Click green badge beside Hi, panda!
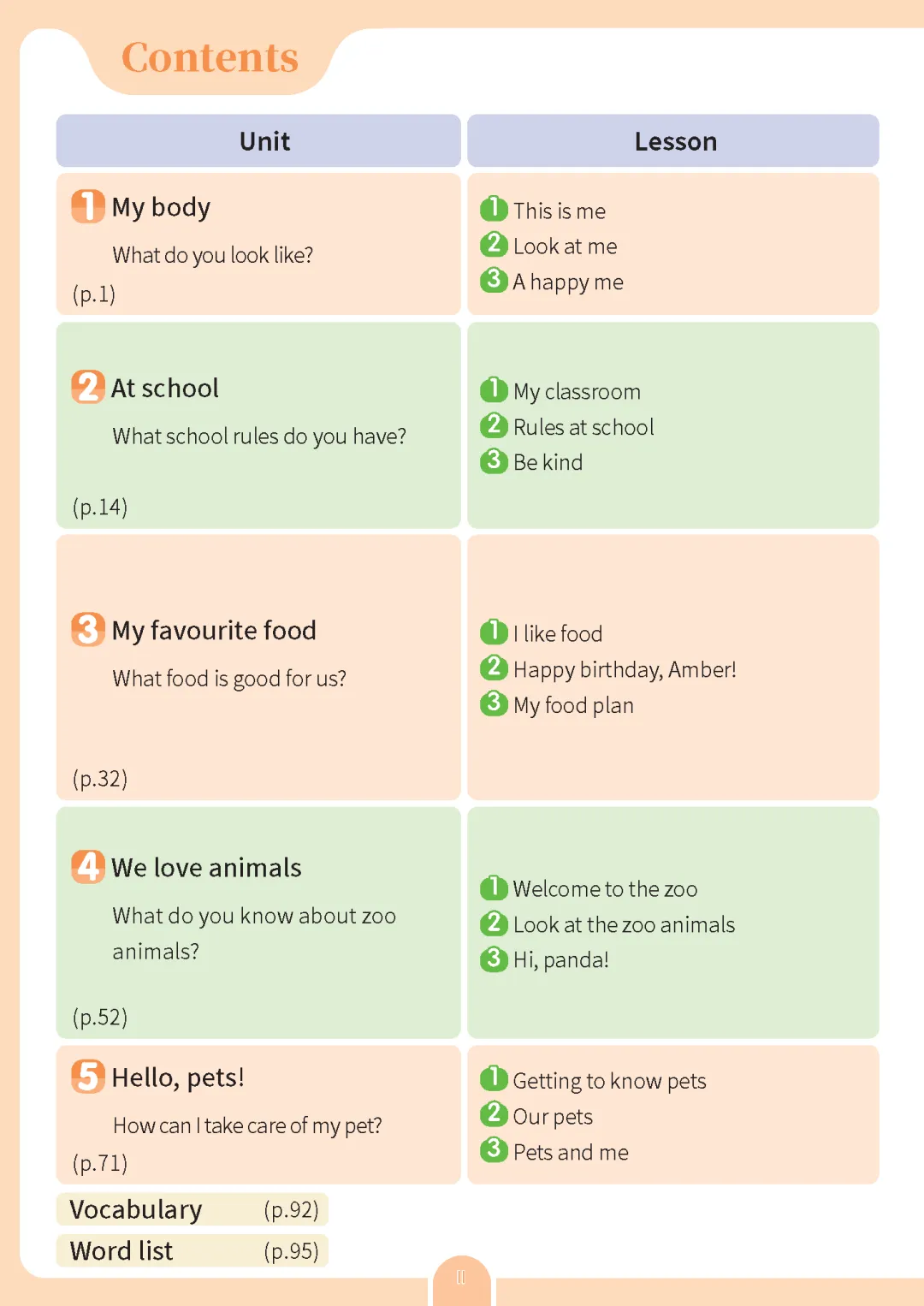The width and height of the screenshot is (924, 1306). (x=494, y=958)
